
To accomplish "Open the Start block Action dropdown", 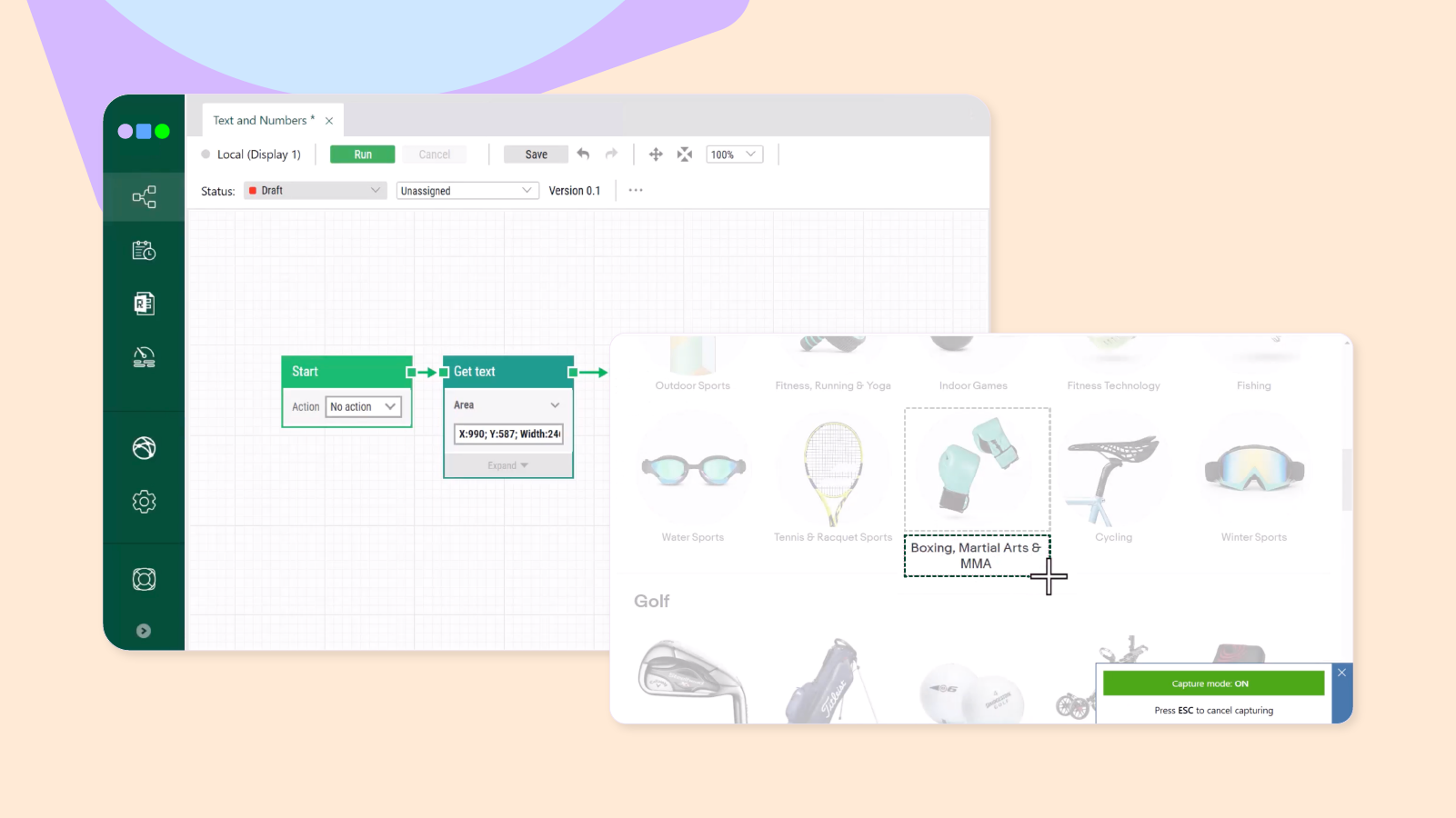I will point(364,407).
